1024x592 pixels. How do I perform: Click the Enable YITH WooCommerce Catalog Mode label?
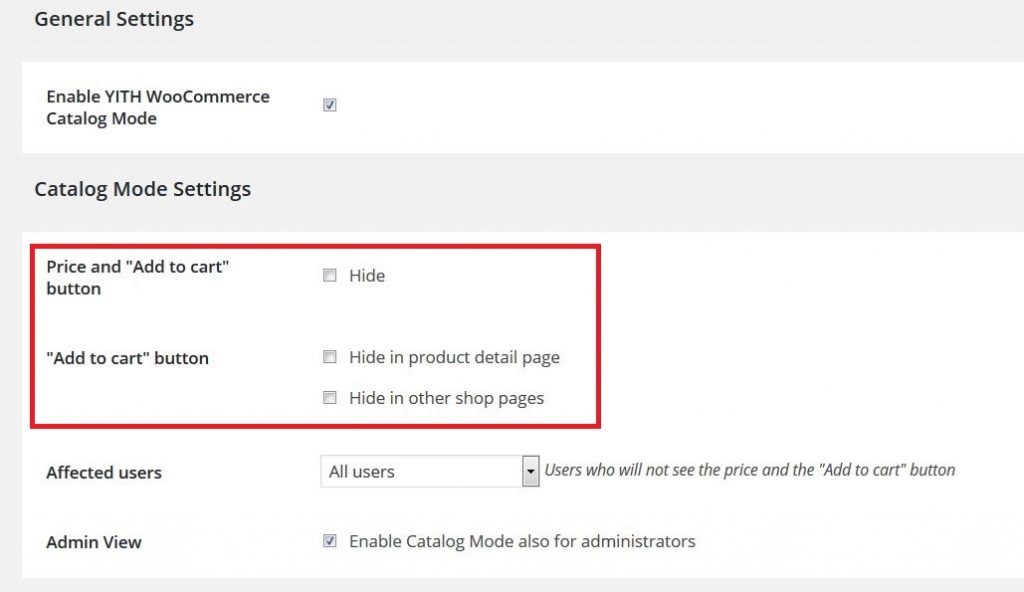pyautogui.click(x=158, y=107)
